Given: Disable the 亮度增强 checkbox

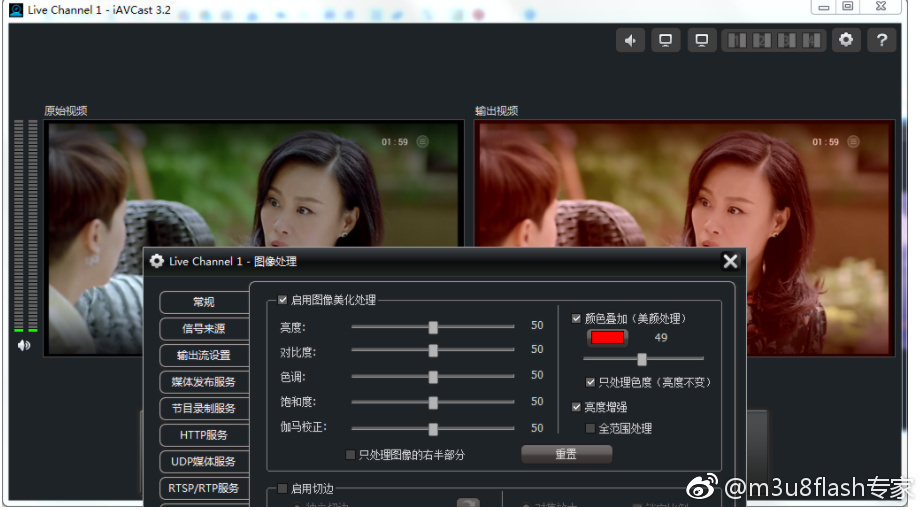Looking at the screenshot, I should [x=576, y=407].
